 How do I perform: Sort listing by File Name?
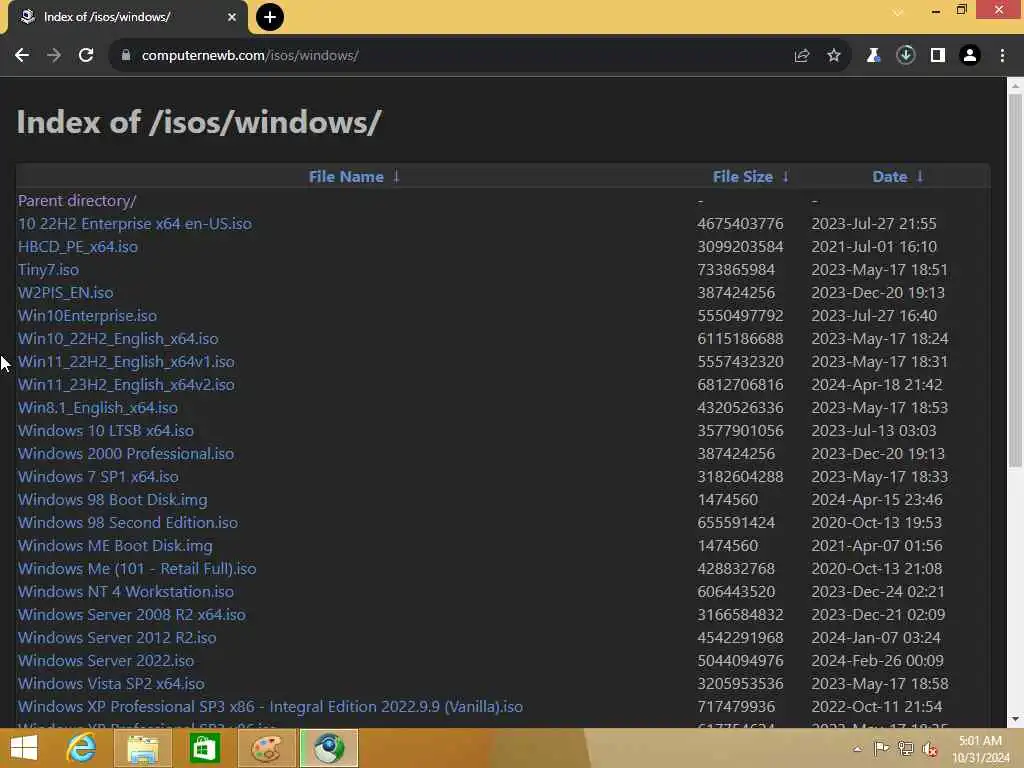click(x=346, y=176)
